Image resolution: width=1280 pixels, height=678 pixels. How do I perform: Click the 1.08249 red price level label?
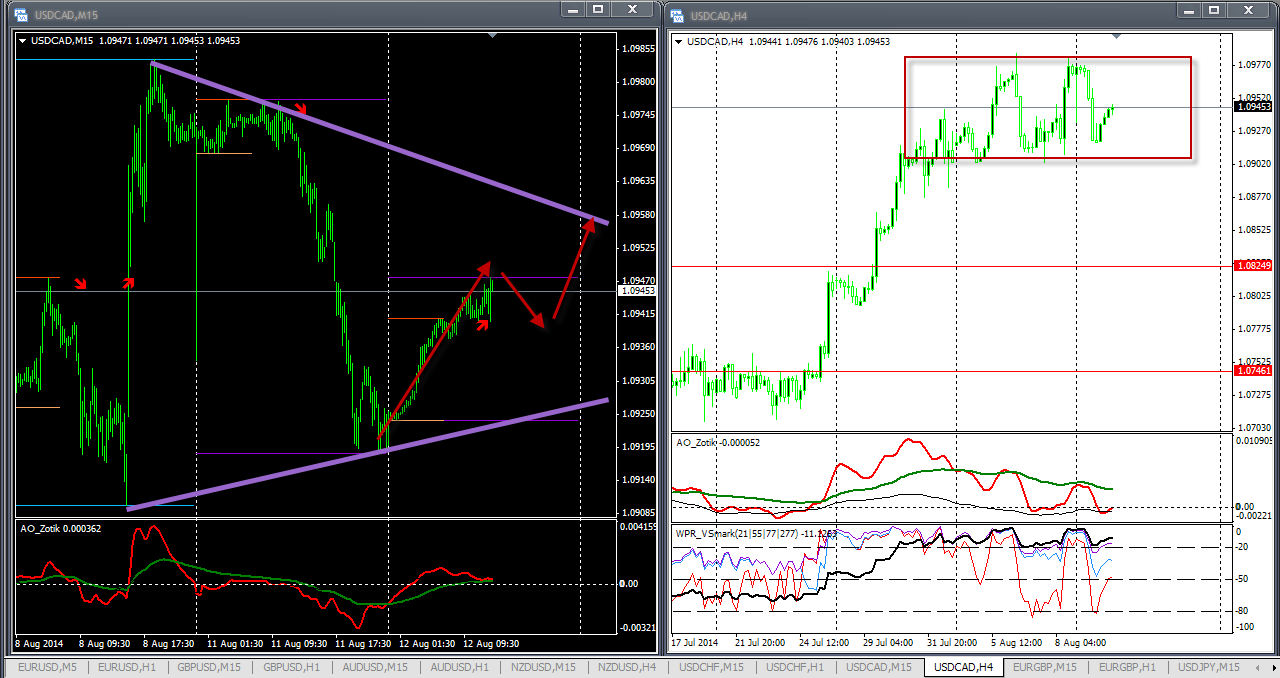click(x=1253, y=267)
